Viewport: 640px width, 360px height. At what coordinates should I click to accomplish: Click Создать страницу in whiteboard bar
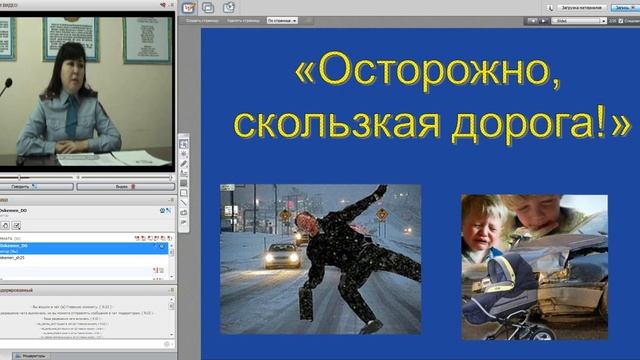(202, 20)
